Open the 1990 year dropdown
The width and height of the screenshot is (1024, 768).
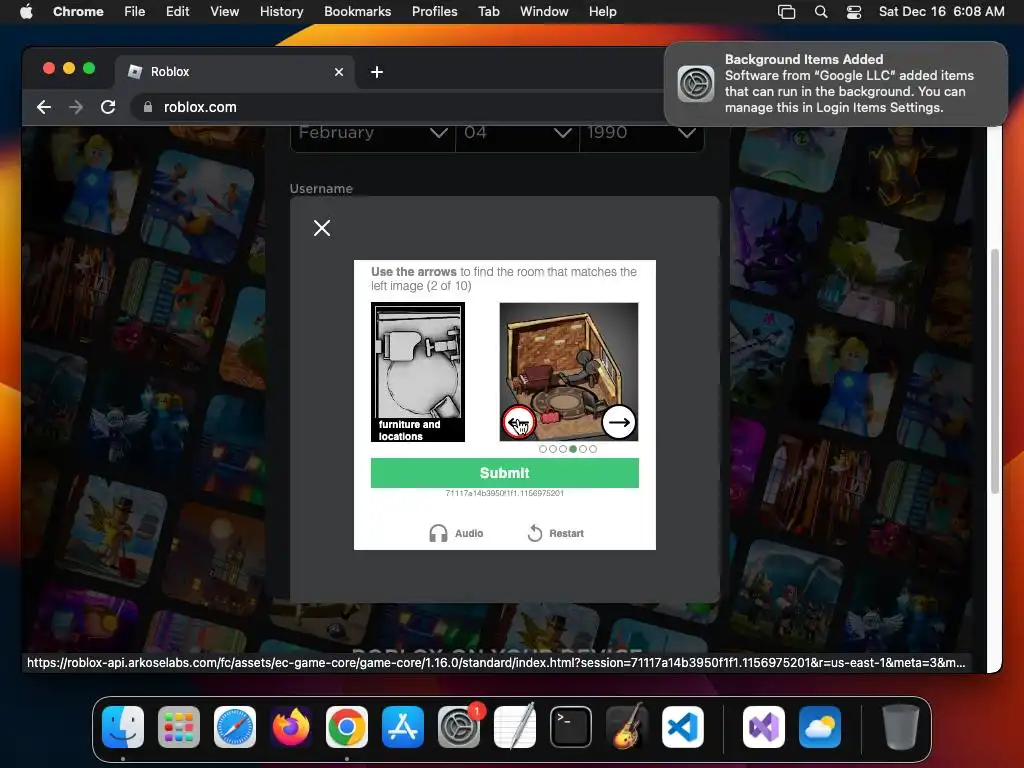pyautogui.click(x=641, y=133)
